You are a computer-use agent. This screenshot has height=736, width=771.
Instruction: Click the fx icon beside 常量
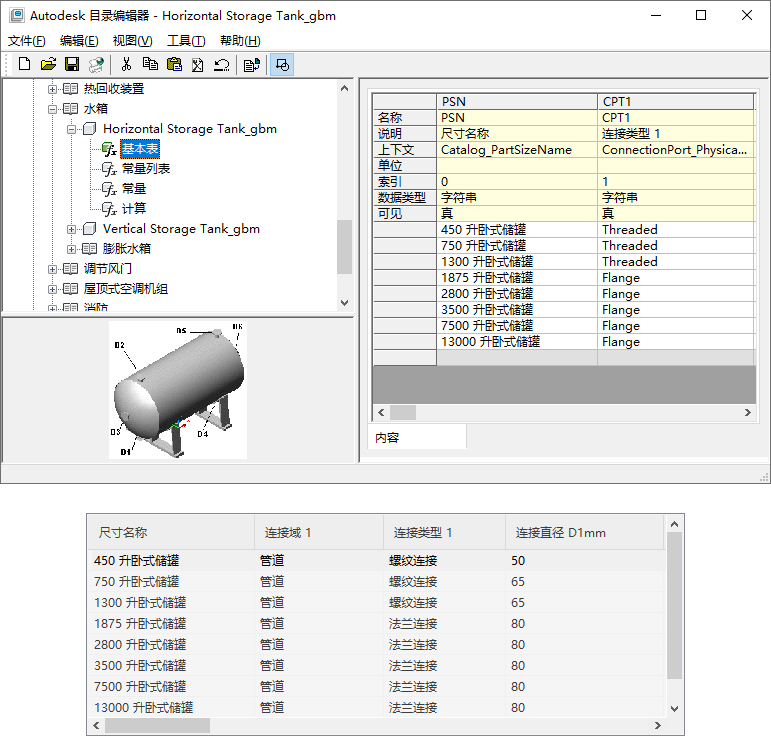109,189
